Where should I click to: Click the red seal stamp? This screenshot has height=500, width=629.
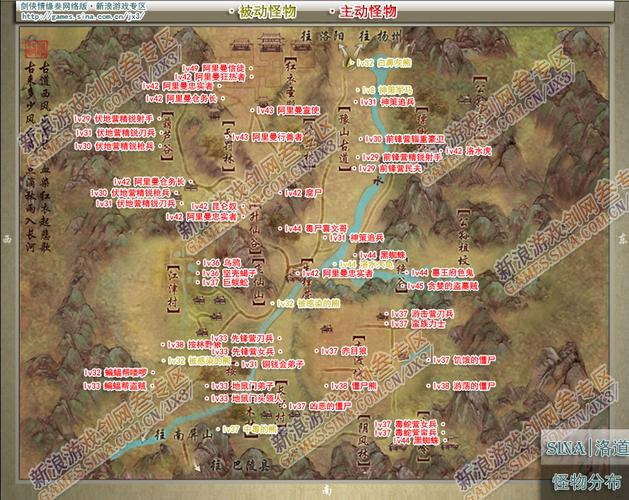point(36,49)
